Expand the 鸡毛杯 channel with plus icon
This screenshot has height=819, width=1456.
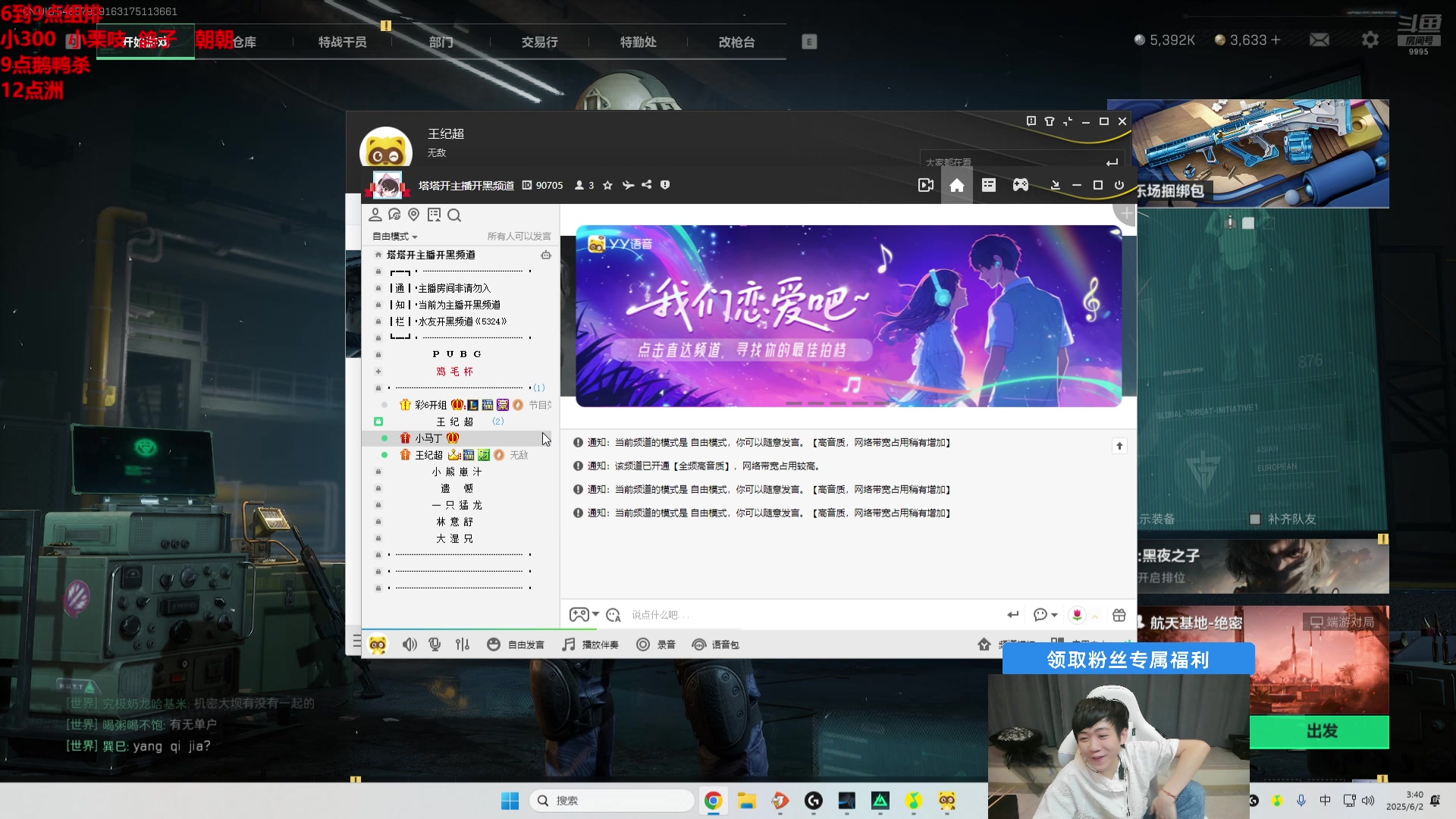(x=378, y=372)
